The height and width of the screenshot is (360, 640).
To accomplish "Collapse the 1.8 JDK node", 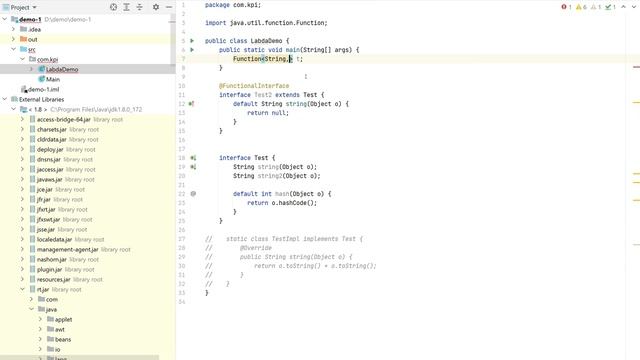I will 13,109.
